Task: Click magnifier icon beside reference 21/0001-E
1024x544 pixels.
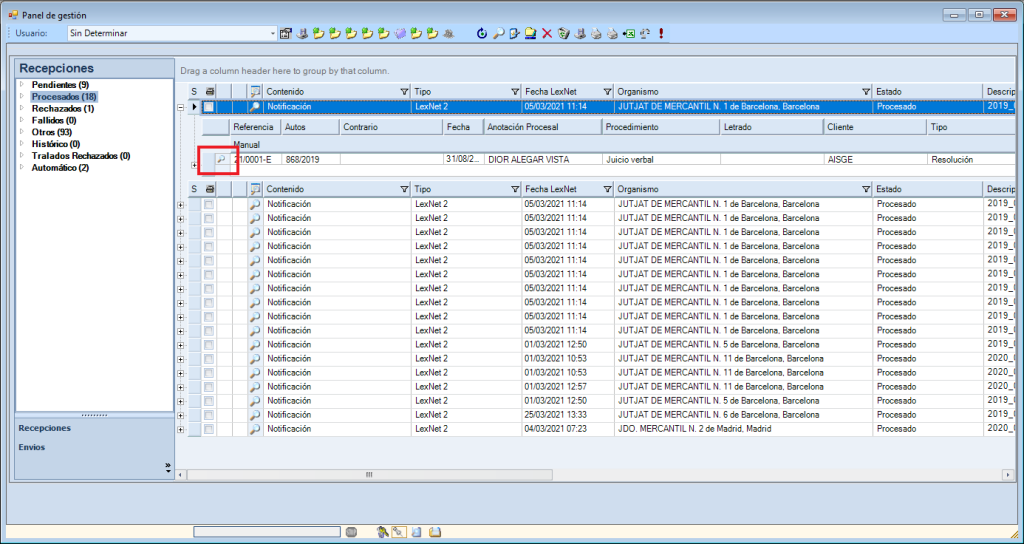Action: [221, 159]
